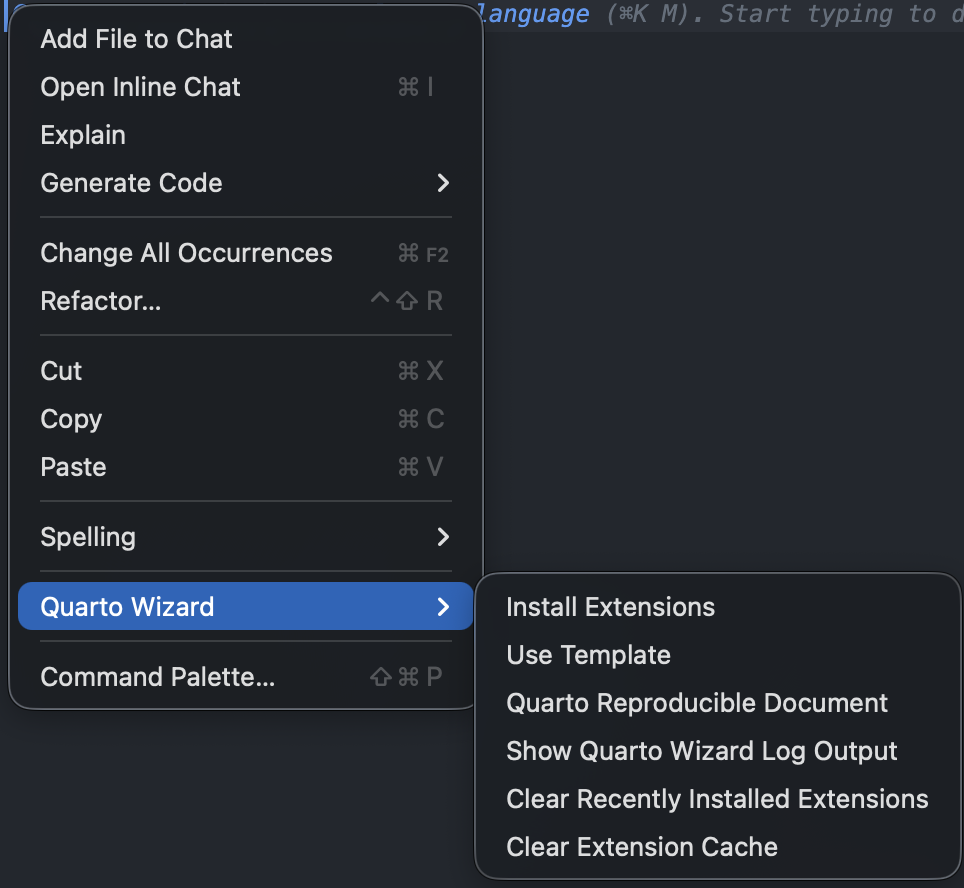
Task: Paste from the context menu
Action: (72, 467)
